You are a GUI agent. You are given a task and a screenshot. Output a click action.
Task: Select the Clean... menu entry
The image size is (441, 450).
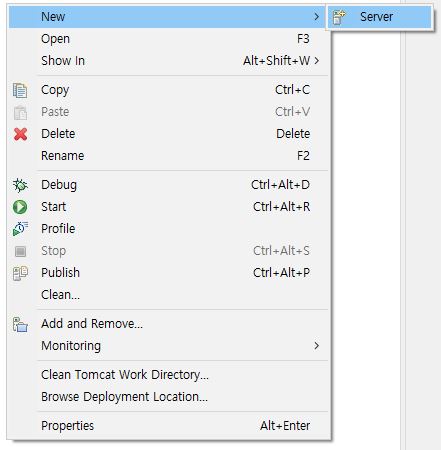170,295
